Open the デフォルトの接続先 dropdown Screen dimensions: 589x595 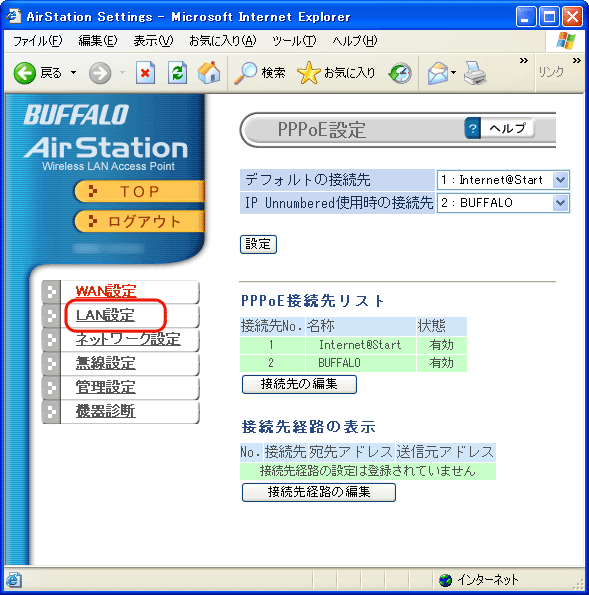pos(503,180)
